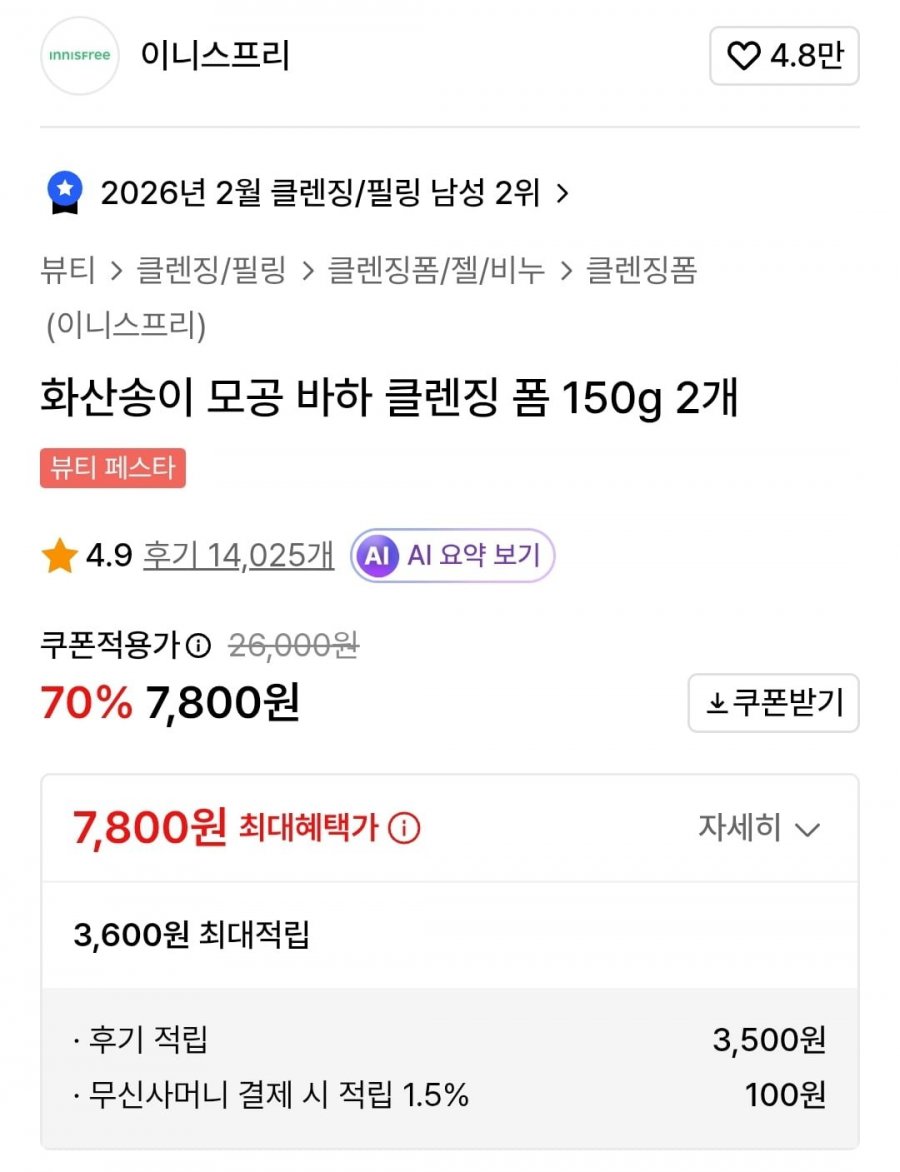Screen dimensions: 900x1172
Task: Tap the Innisfree brand logo
Action: [80, 56]
